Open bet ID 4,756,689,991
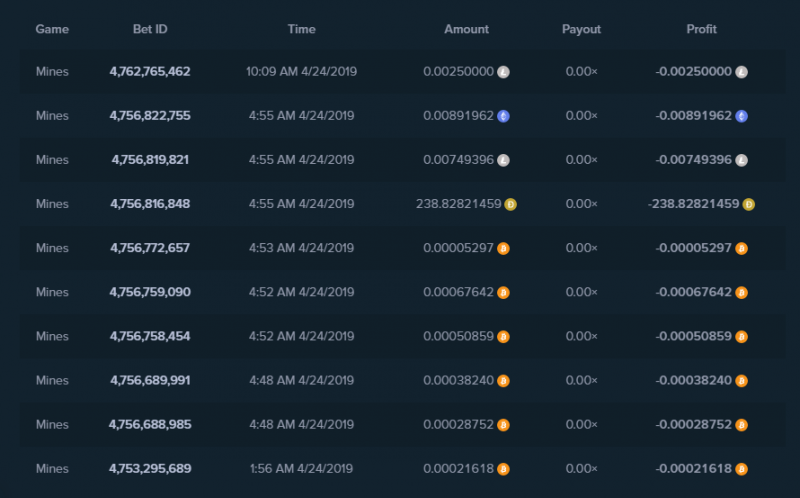 pos(150,381)
